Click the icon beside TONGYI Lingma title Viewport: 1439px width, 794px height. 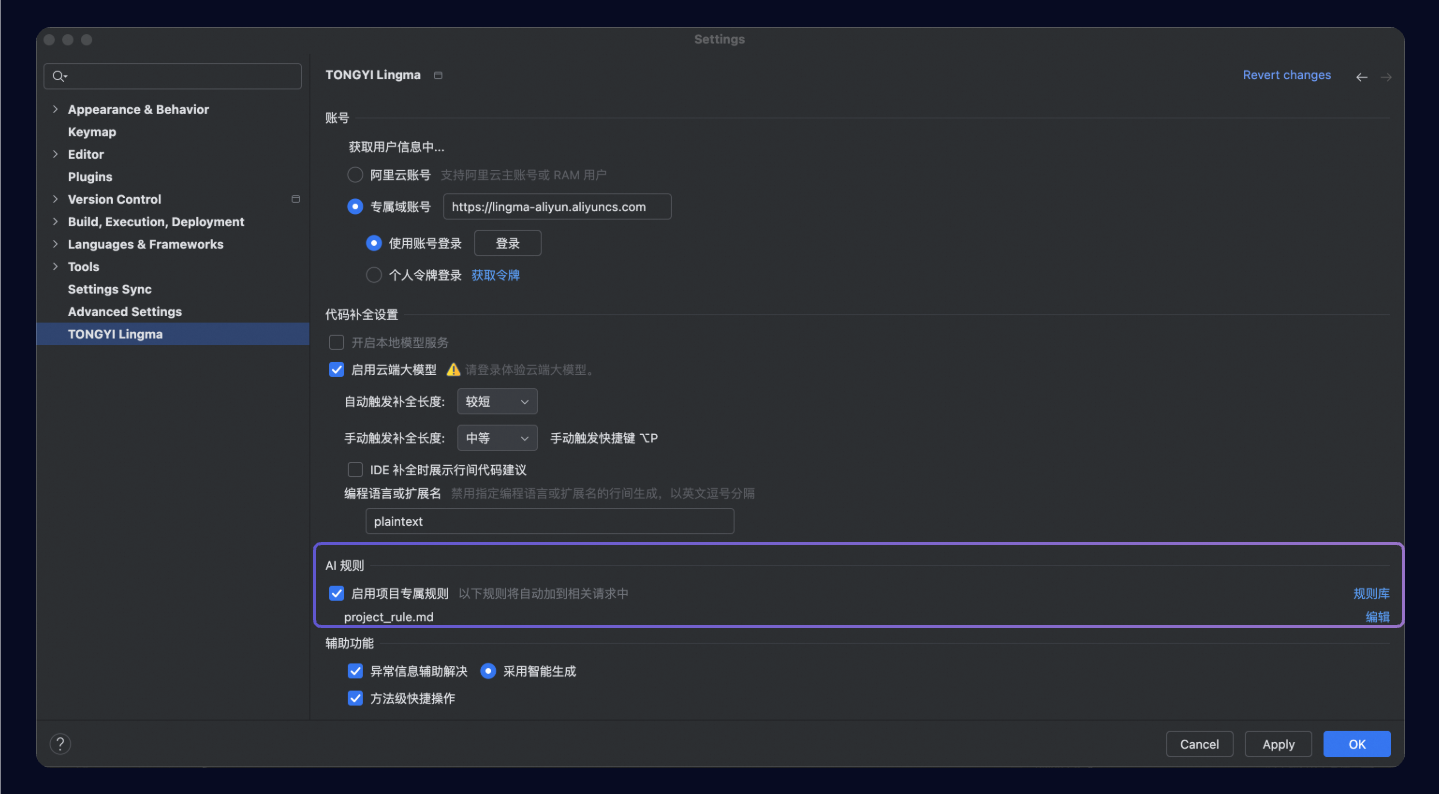(438, 76)
